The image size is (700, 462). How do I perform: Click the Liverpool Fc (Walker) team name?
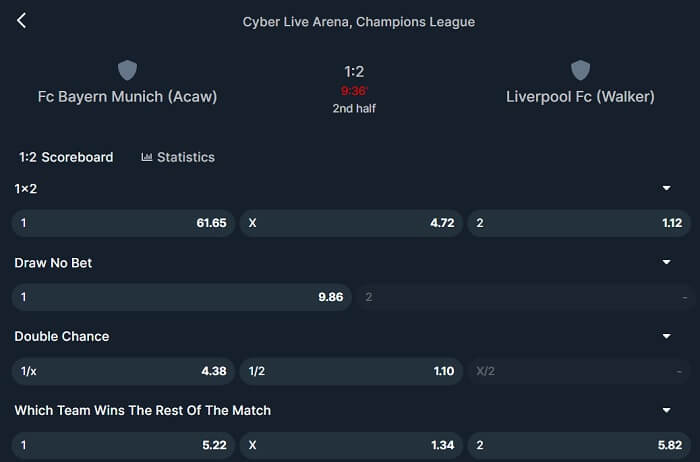coord(580,96)
